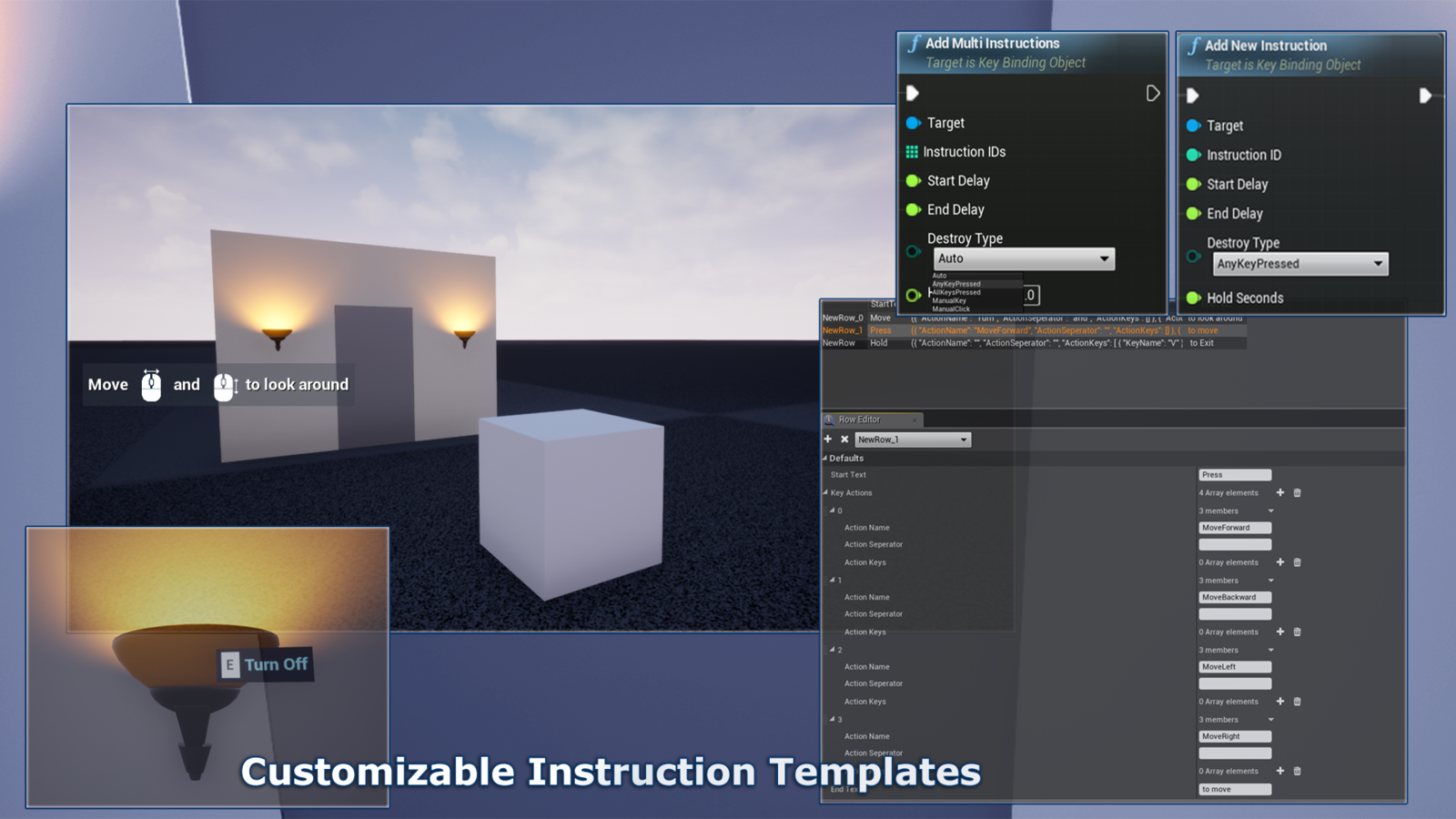The image size is (1456, 819).
Task: Click the X icon to delete the current row
Action: (x=844, y=439)
